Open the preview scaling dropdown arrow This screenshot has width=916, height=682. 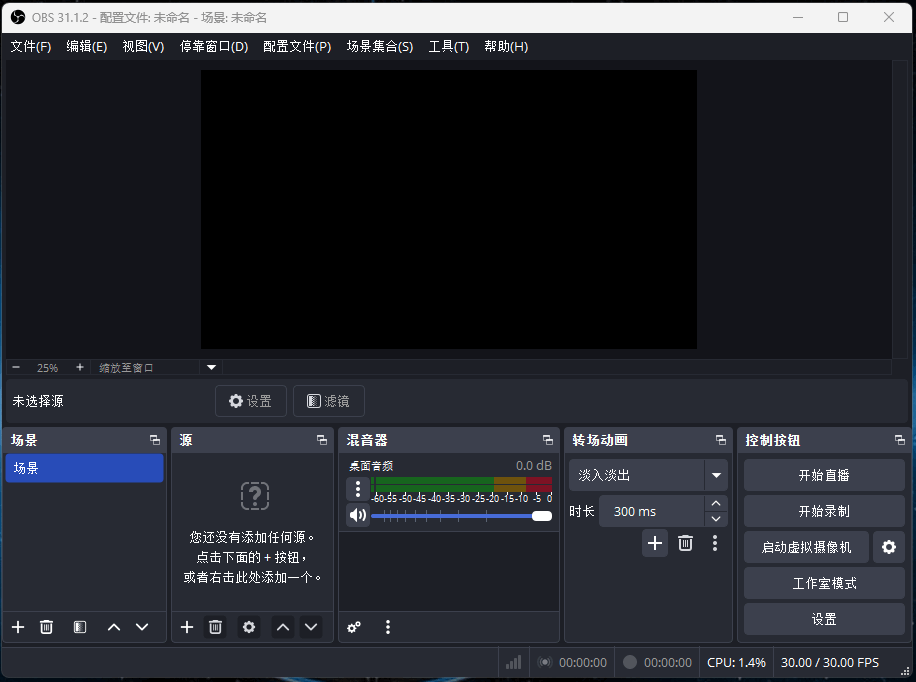211,368
